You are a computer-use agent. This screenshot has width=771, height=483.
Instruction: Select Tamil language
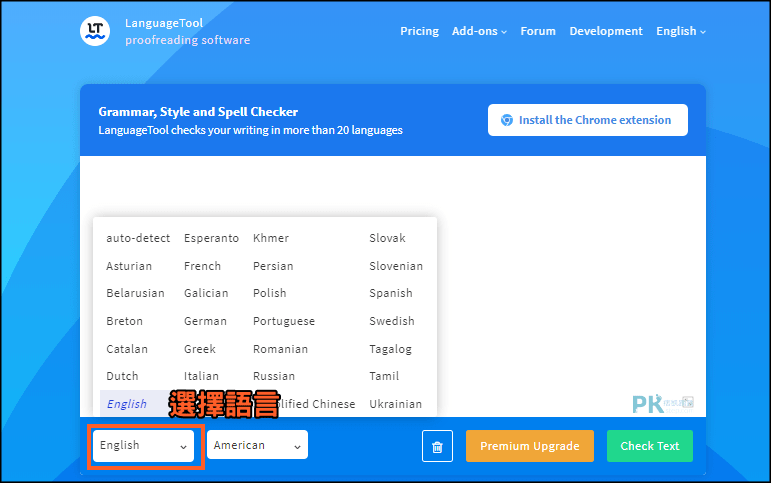pos(384,376)
